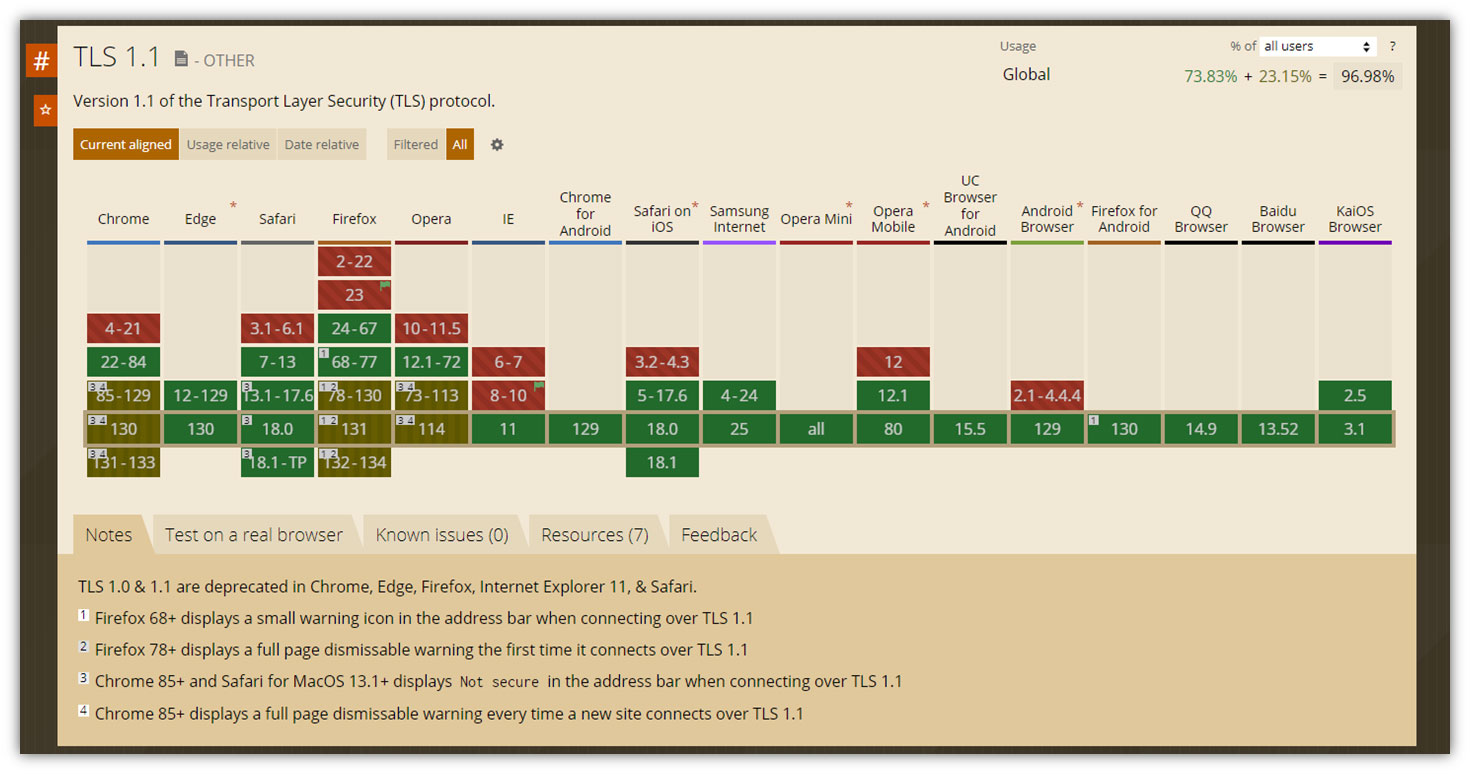
Task: Click the asterisk beside the Edge column header
Action: (232, 204)
